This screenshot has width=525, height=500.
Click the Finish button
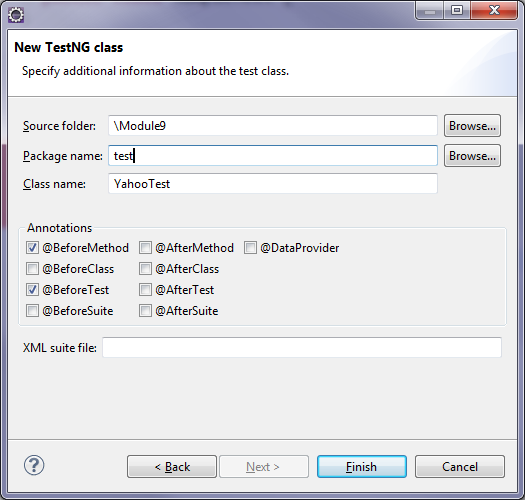click(362, 467)
